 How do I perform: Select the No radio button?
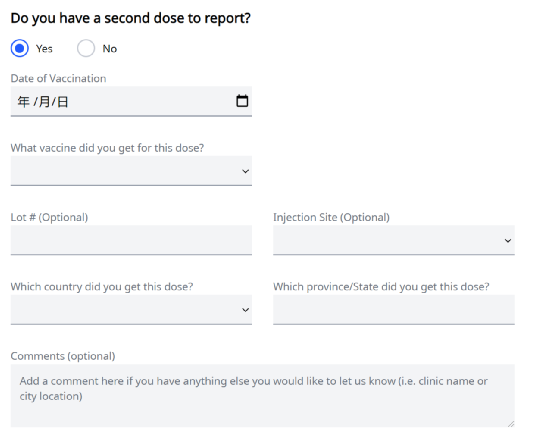pyautogui.click(x=86, y=48)
